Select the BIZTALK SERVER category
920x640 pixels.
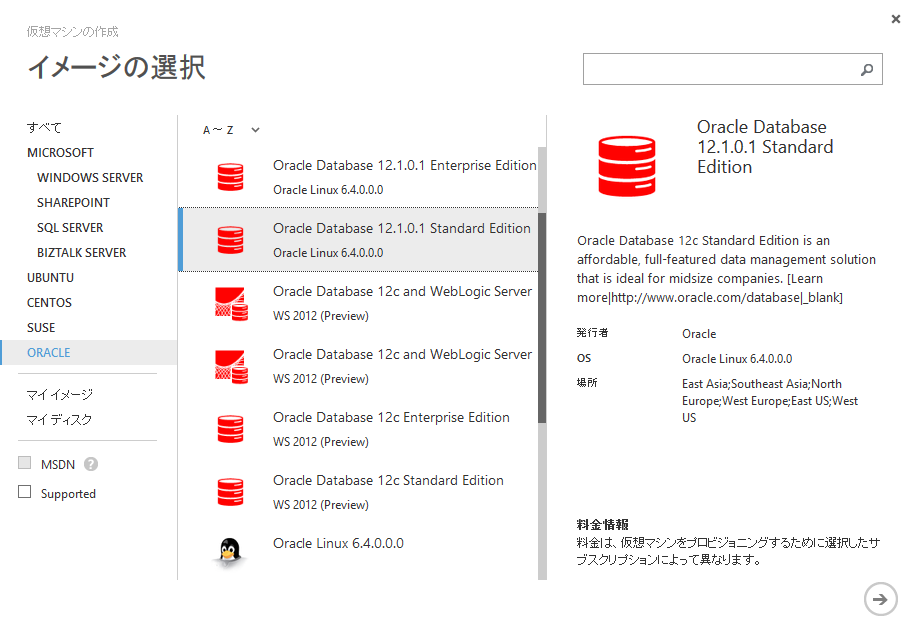coord(82,253)
